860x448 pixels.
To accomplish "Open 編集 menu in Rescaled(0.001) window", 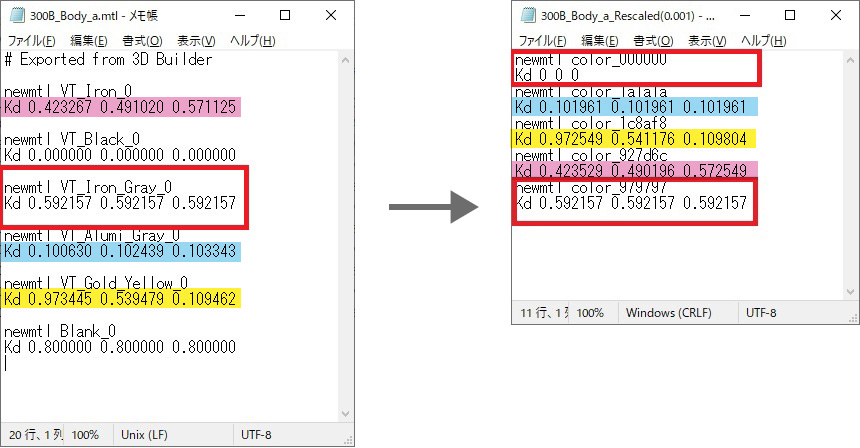I will 600,41.
